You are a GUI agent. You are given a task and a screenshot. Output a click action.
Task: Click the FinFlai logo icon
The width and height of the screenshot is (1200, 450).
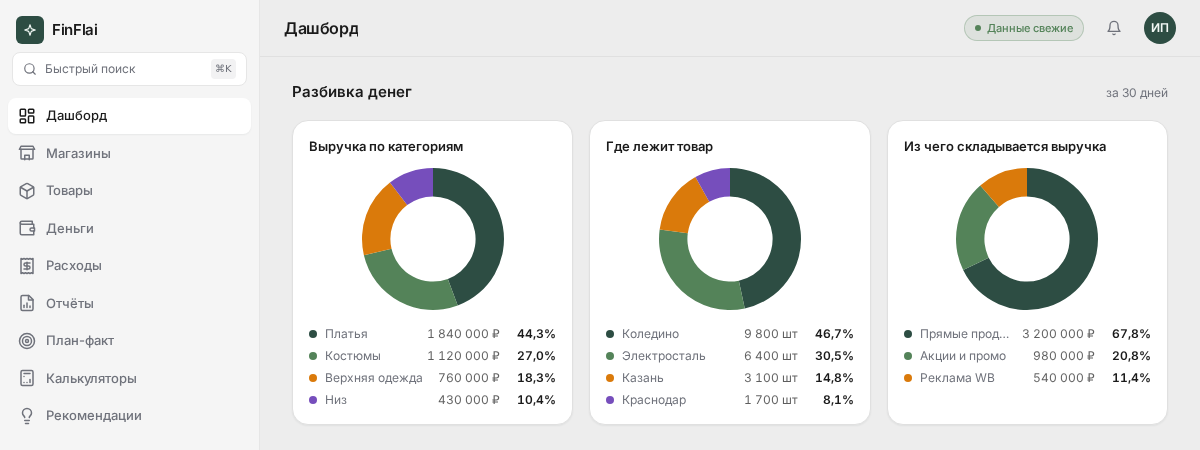pos(30,30)
